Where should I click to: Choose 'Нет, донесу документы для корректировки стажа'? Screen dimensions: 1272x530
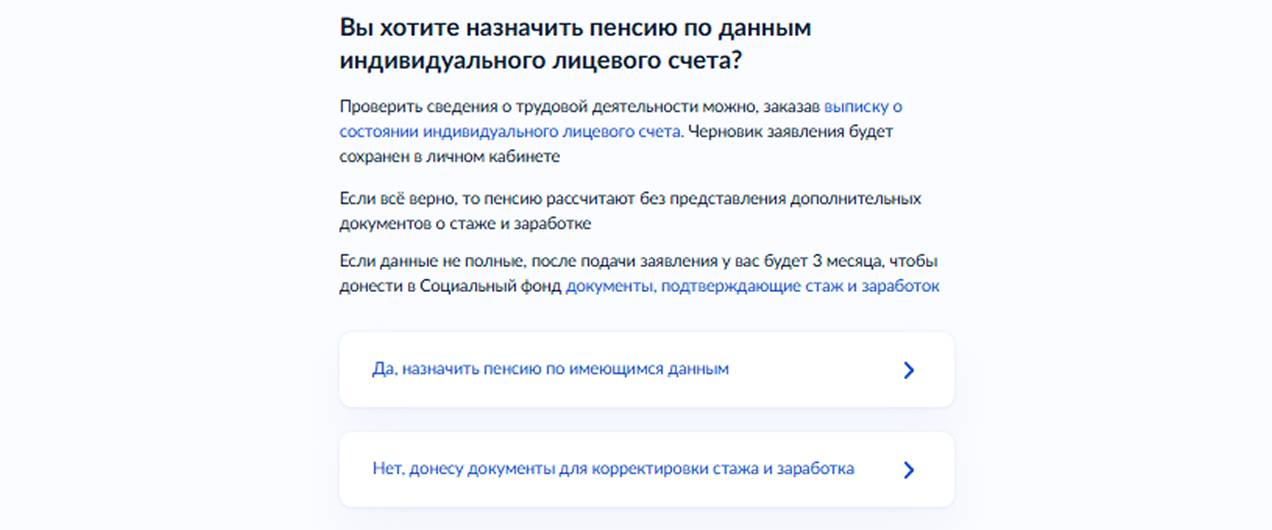[x=646, y=469]
